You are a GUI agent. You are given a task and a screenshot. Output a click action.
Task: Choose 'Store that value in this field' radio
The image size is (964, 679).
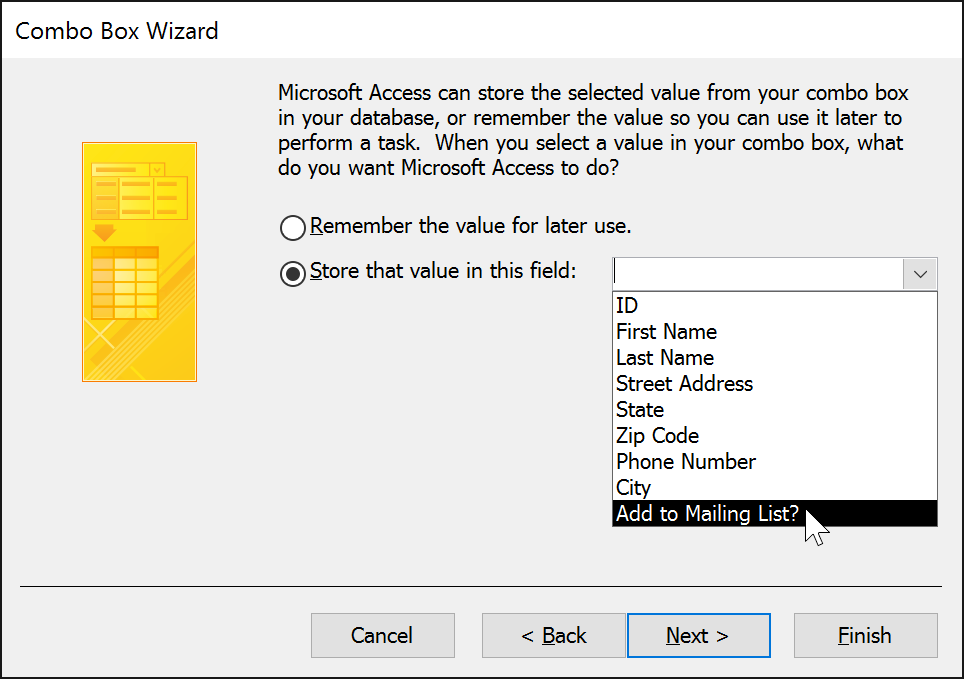[x=293, y=274]
